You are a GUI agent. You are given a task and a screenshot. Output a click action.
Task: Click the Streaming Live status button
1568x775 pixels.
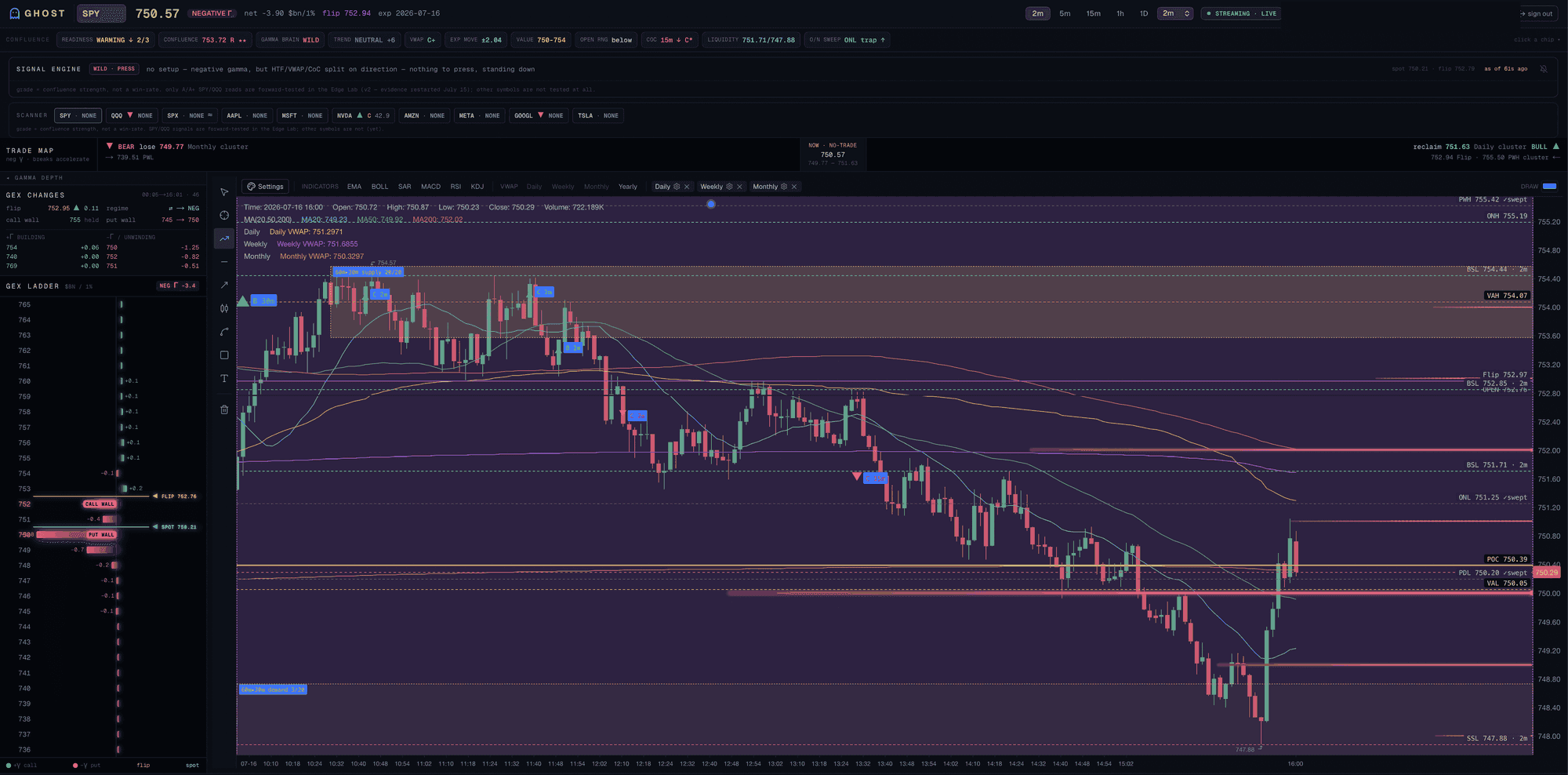[x=1241, y=13]
